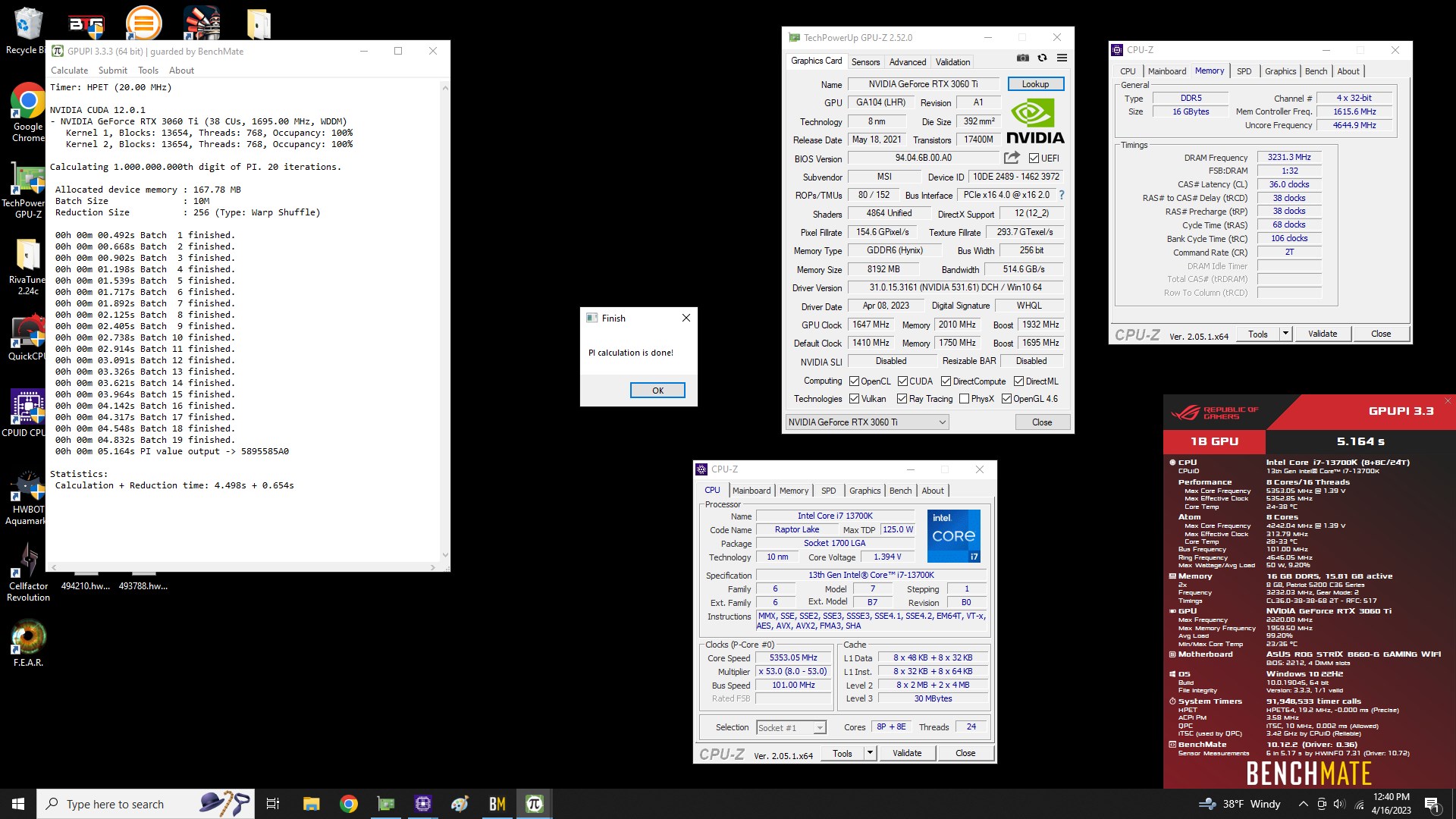This screenshot has height=819, width=1456.
Task: Click Tools button in the processor CPU-Z window
Action: 842,753
